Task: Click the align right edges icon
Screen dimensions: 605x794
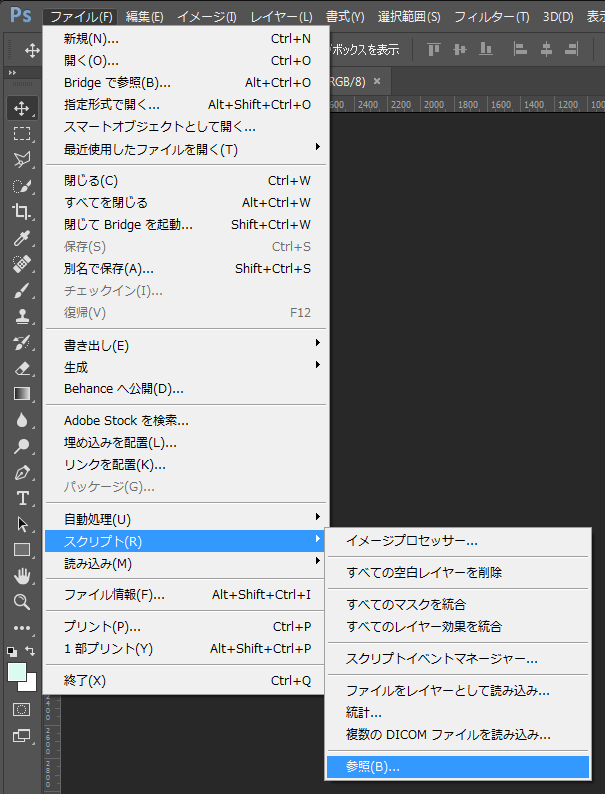Action: pyautogui.click(x=572, y=49)
